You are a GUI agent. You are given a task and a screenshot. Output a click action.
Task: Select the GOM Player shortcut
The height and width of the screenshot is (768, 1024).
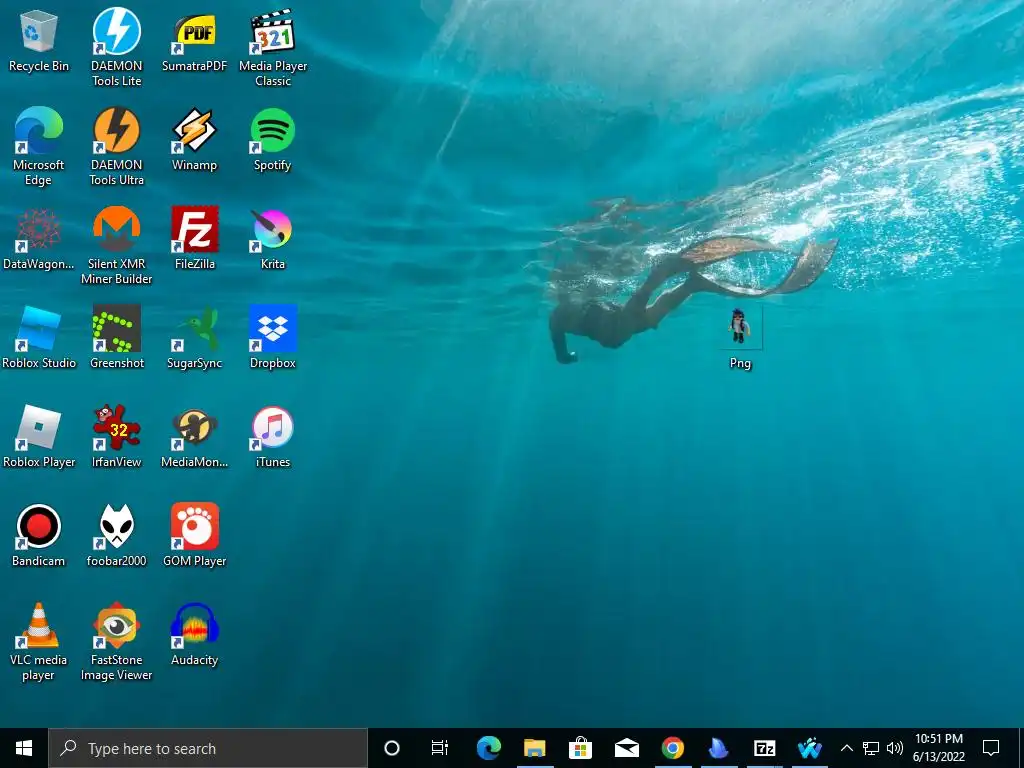coord(194,536)
